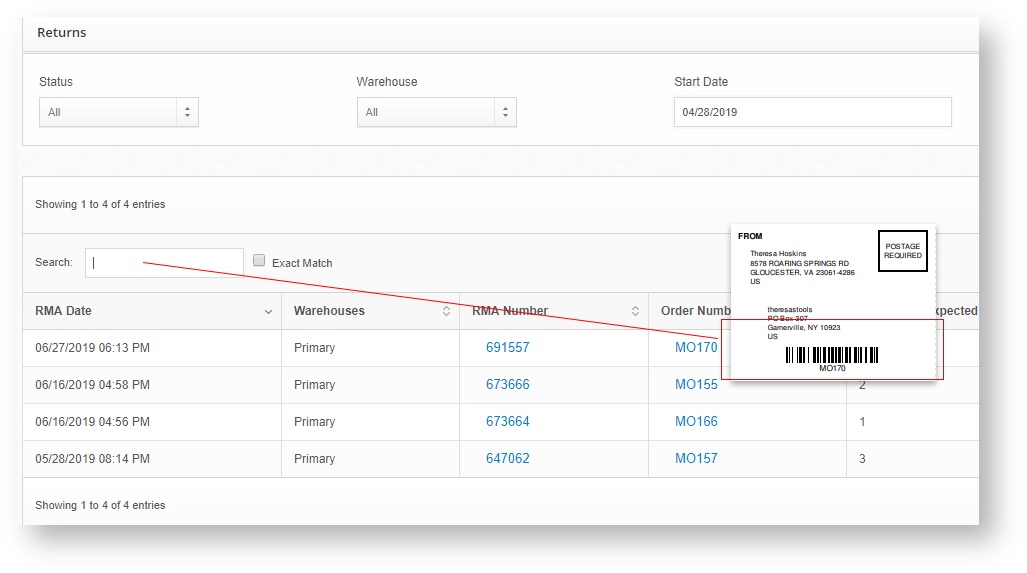The height and width of the screenshot is (573, 1027).
Task: Open order MO155
Action: (696, 384)
